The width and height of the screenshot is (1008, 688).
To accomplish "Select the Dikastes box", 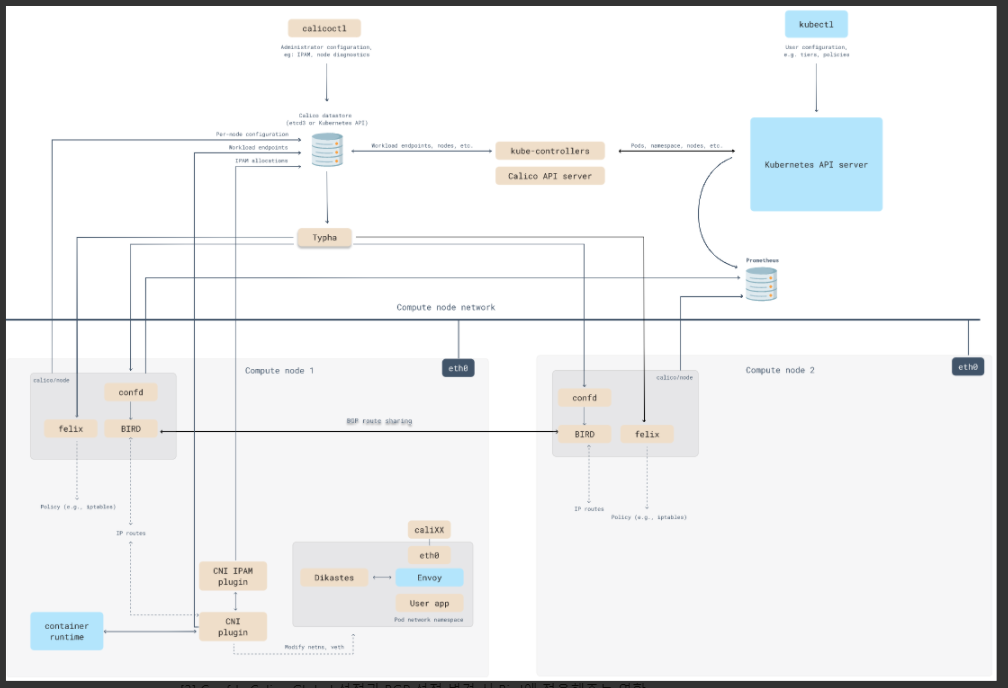I will tap(334, 577).
